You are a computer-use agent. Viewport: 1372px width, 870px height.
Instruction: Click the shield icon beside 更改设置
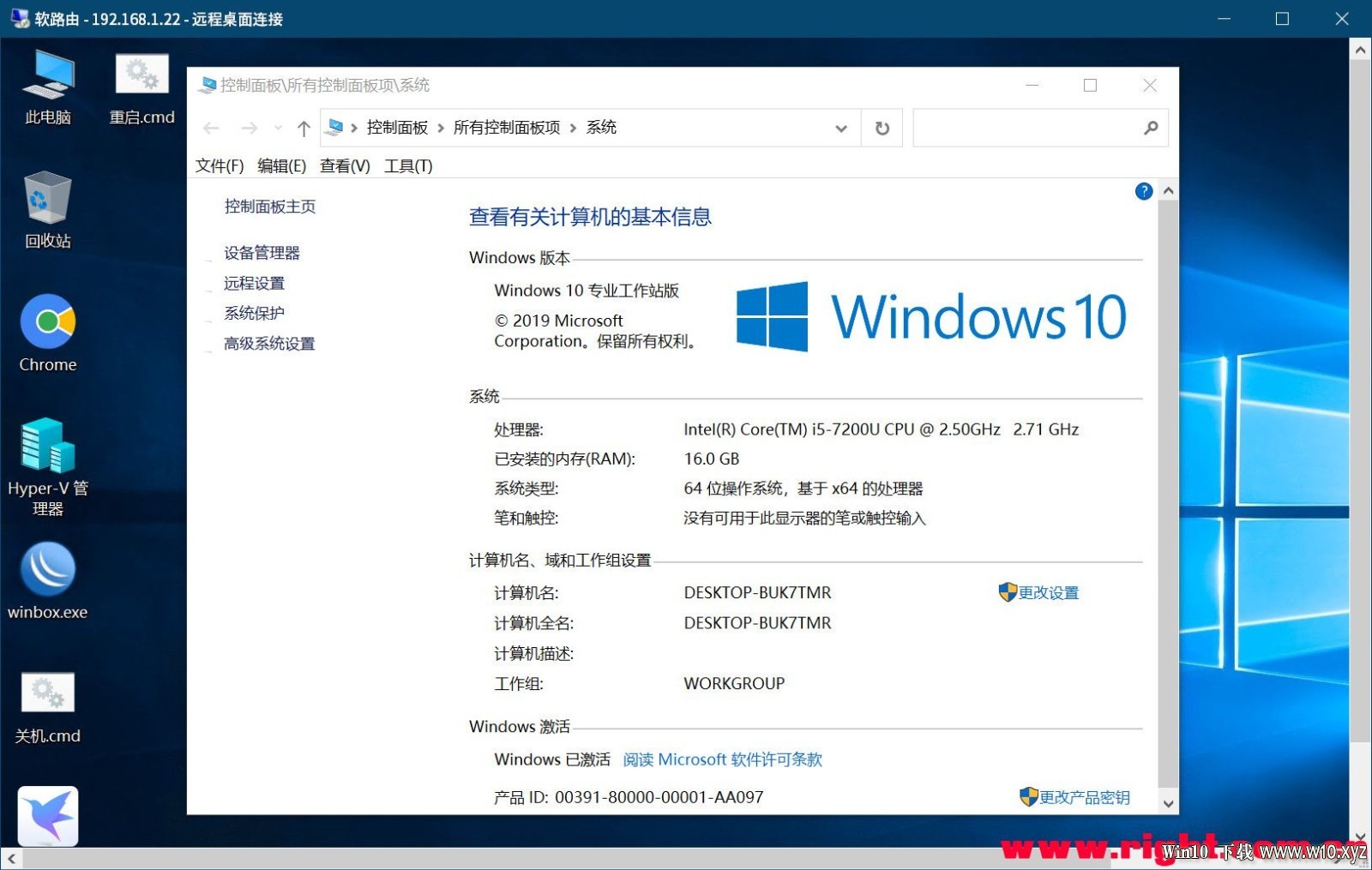pyautogui.click(x=1008, y=592)
